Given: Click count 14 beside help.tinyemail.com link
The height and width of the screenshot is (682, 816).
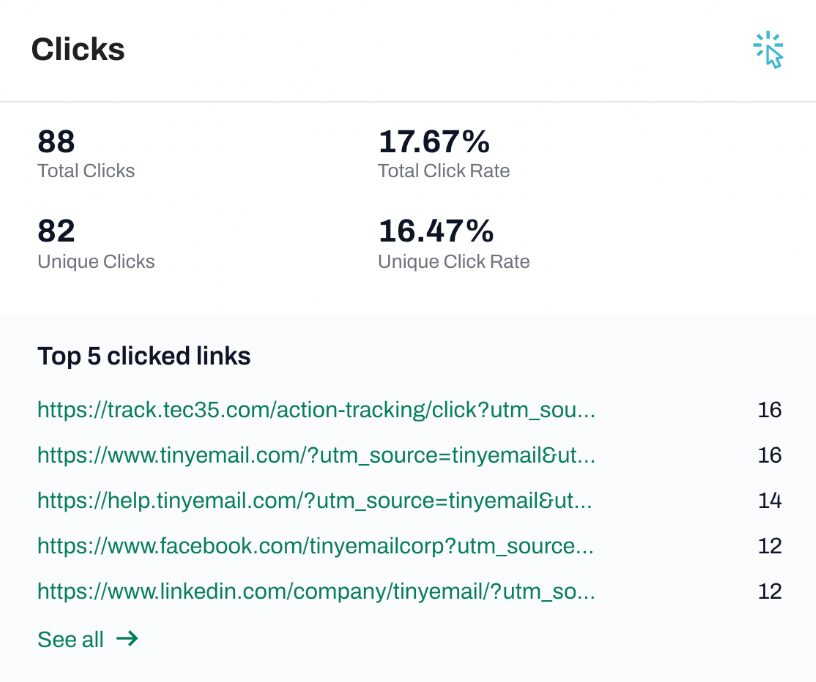Looking at the screenshot, I should [x=769, y=500].
